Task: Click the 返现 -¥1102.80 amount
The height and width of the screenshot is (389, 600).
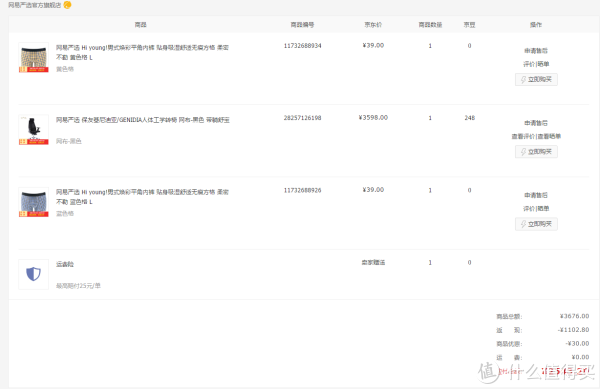Action: [x=573, y=330]
